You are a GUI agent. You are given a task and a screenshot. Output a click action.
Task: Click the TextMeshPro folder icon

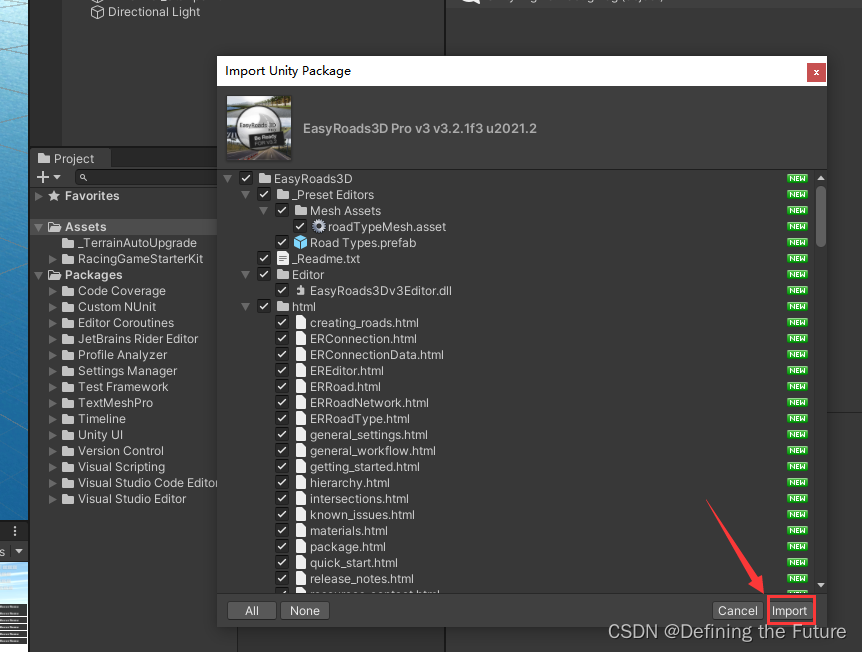pos(68,402)
